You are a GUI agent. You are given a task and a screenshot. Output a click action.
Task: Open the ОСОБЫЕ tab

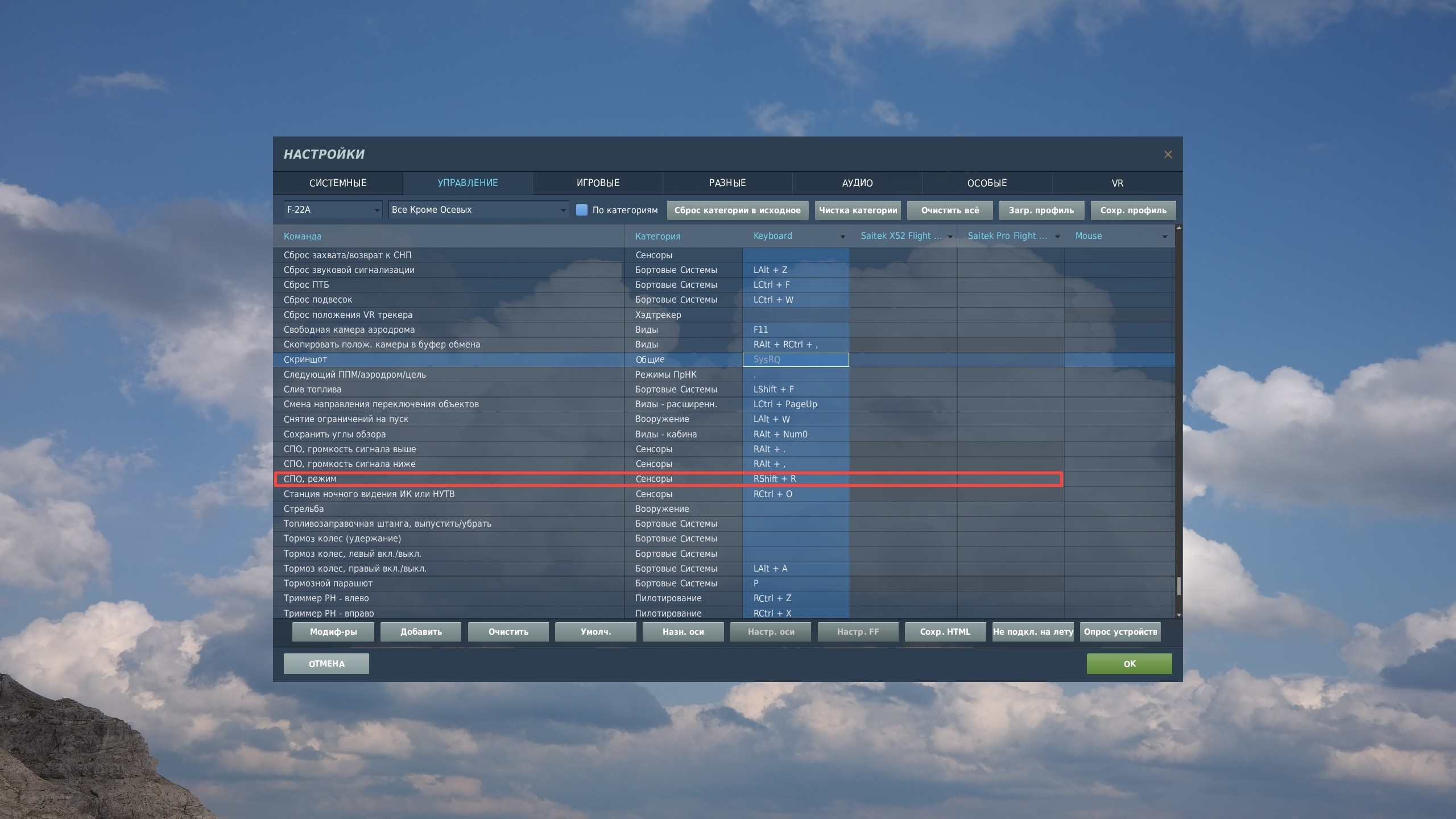coord(987,183)
